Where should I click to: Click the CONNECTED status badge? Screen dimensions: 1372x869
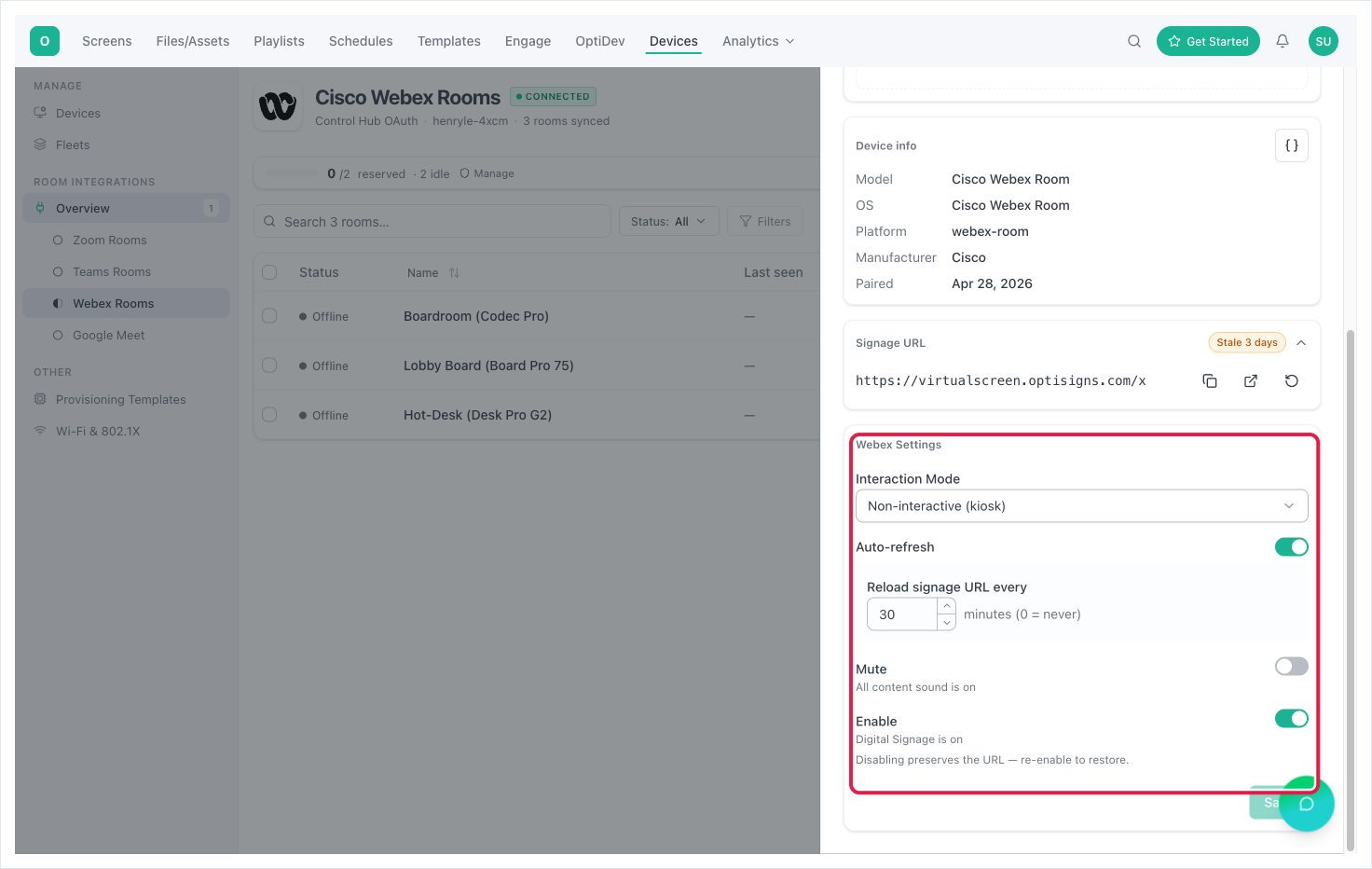[x=554, y=96]
